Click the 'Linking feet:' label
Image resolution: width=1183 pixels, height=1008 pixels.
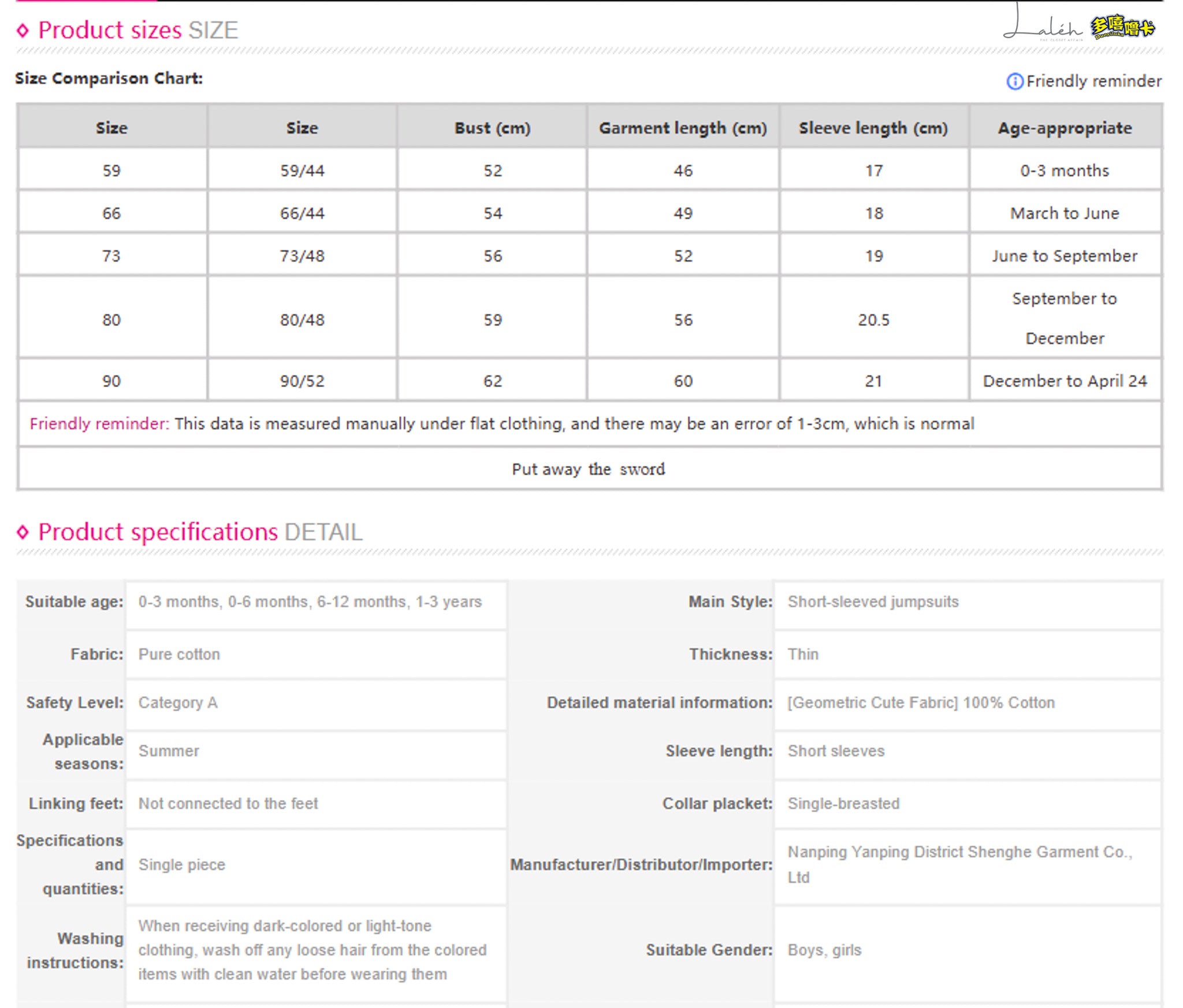click(x=76, y=804)
